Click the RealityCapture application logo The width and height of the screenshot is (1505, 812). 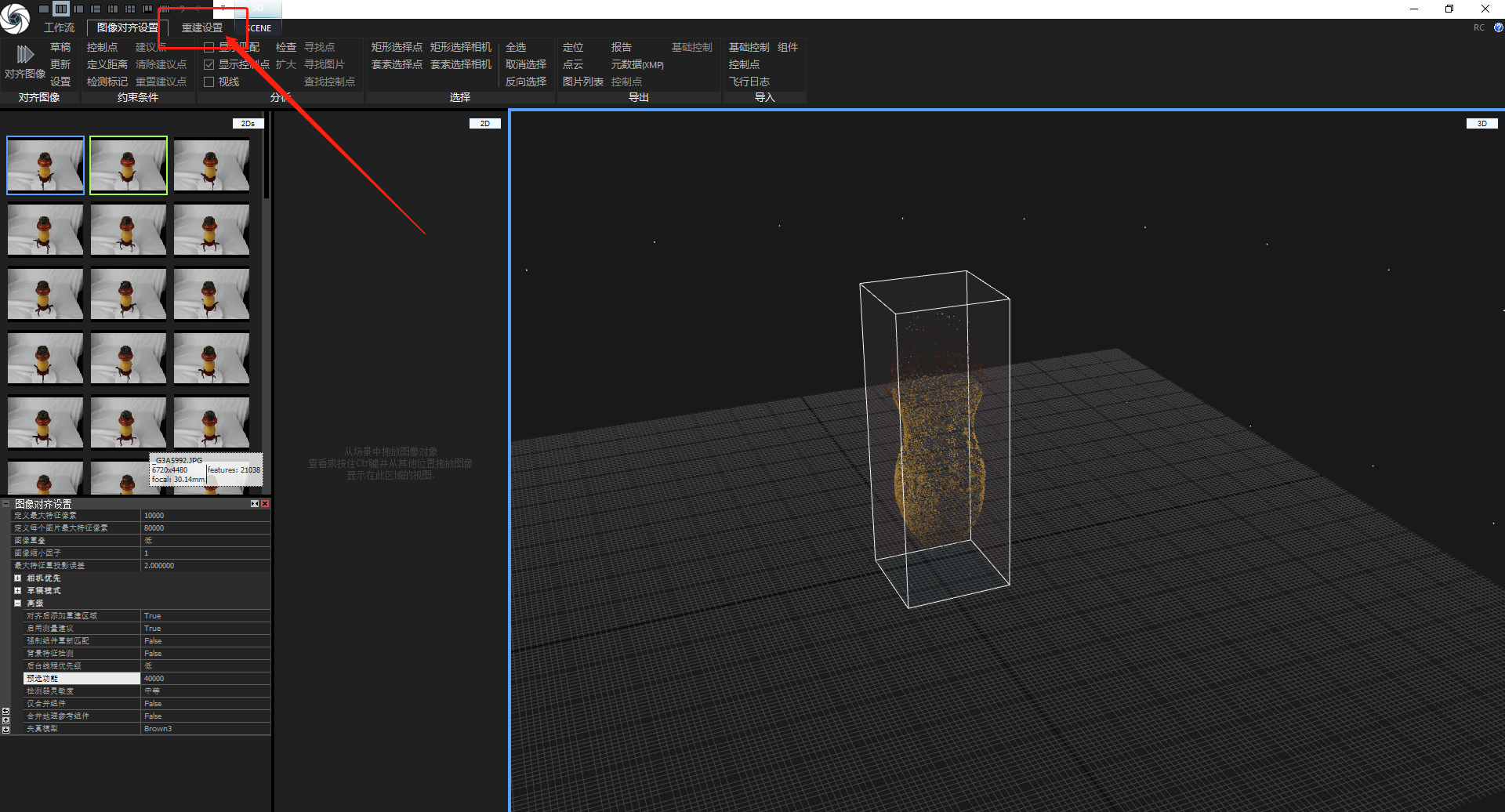[x=14, y=18]
